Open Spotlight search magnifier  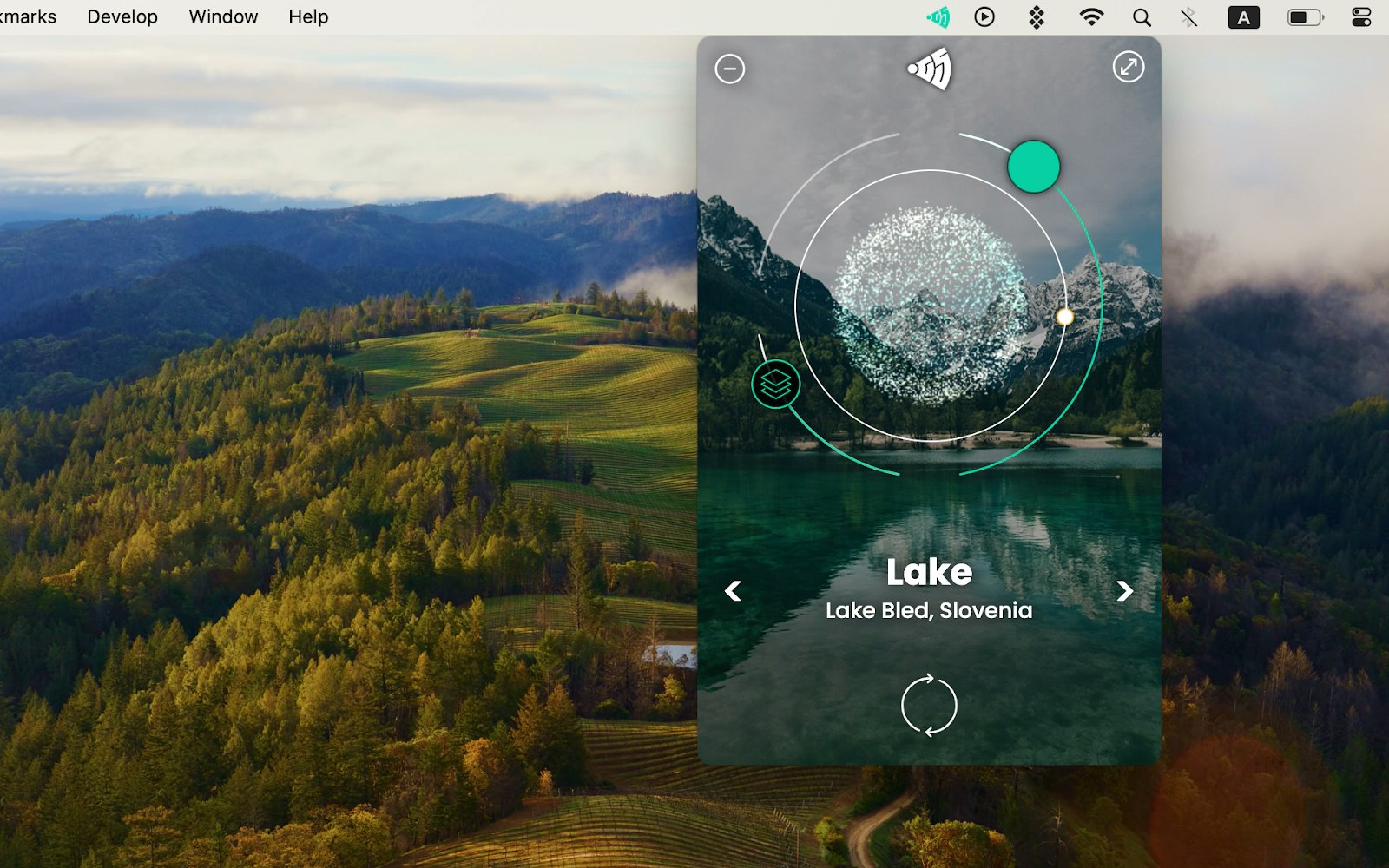(1142, 16)
